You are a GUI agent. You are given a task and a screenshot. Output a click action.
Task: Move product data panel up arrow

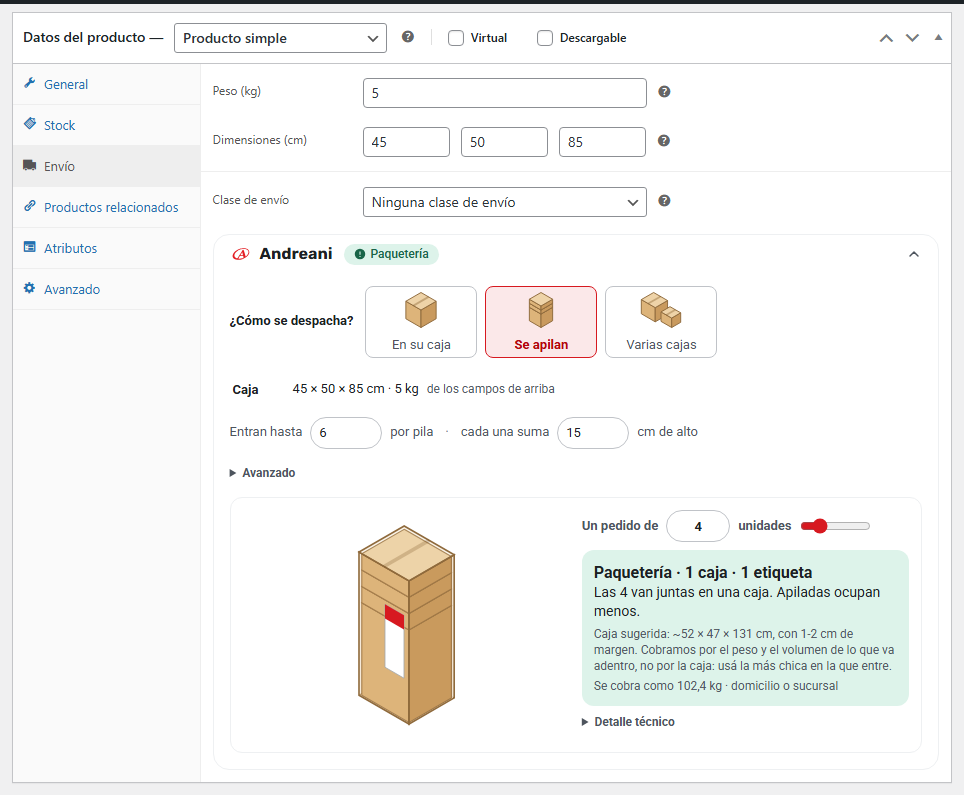point(886,38)
